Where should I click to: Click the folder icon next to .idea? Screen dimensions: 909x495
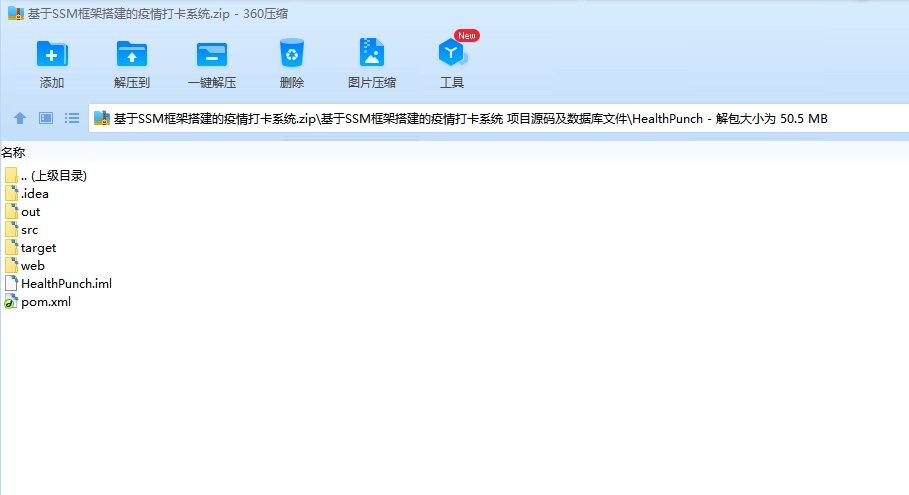click(x=12, y=194)
